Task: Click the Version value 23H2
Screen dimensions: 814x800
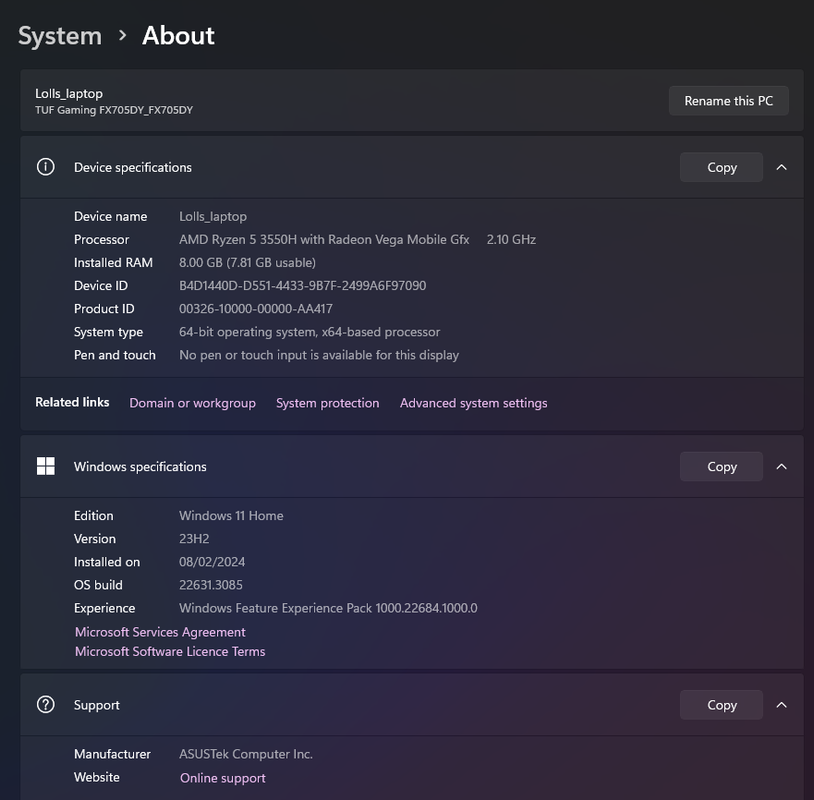Action: tap(194, 538)
